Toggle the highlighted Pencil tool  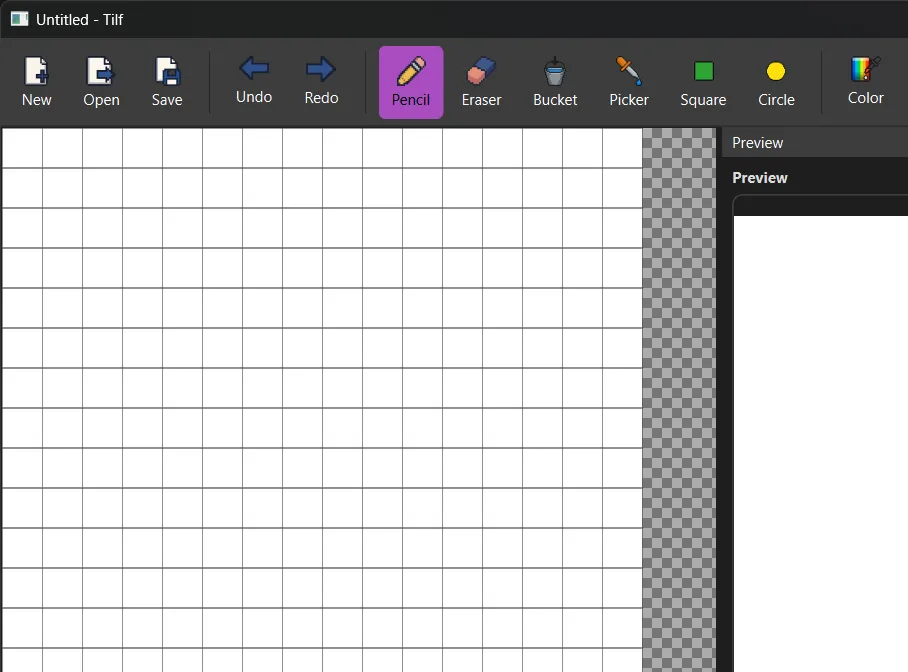point(411,82)
